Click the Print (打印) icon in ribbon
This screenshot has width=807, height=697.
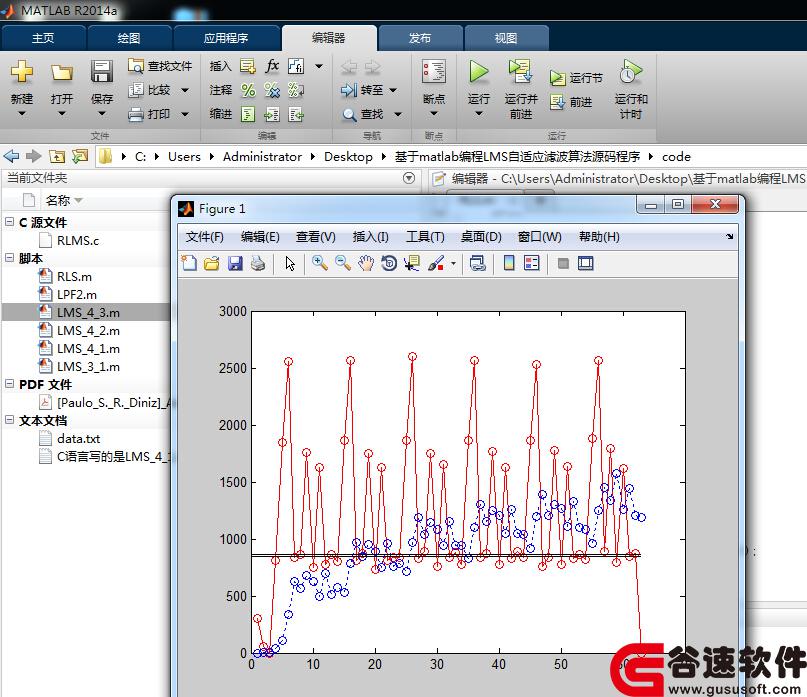pyautogui.click(x=135, y=114)
